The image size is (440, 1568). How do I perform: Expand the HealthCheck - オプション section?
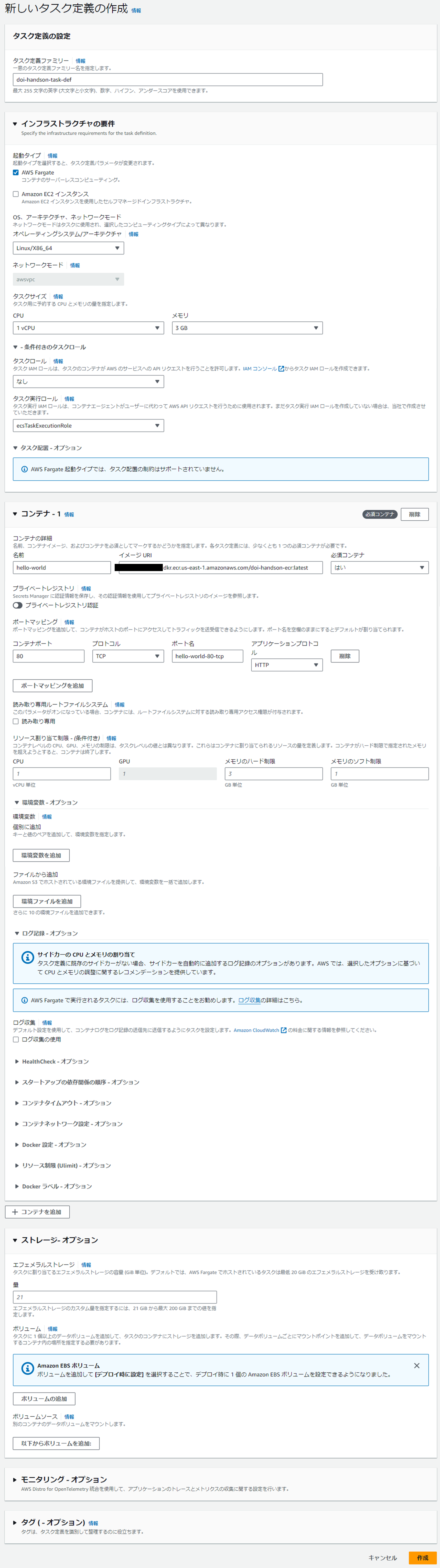point(17,1061)
